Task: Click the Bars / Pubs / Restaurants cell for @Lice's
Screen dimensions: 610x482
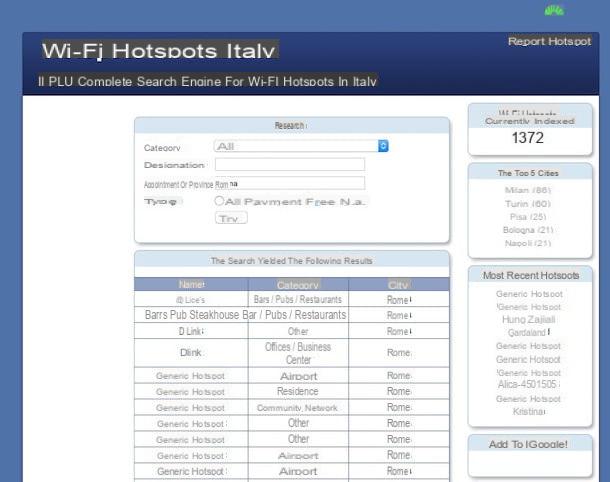Action: (298, 300)
